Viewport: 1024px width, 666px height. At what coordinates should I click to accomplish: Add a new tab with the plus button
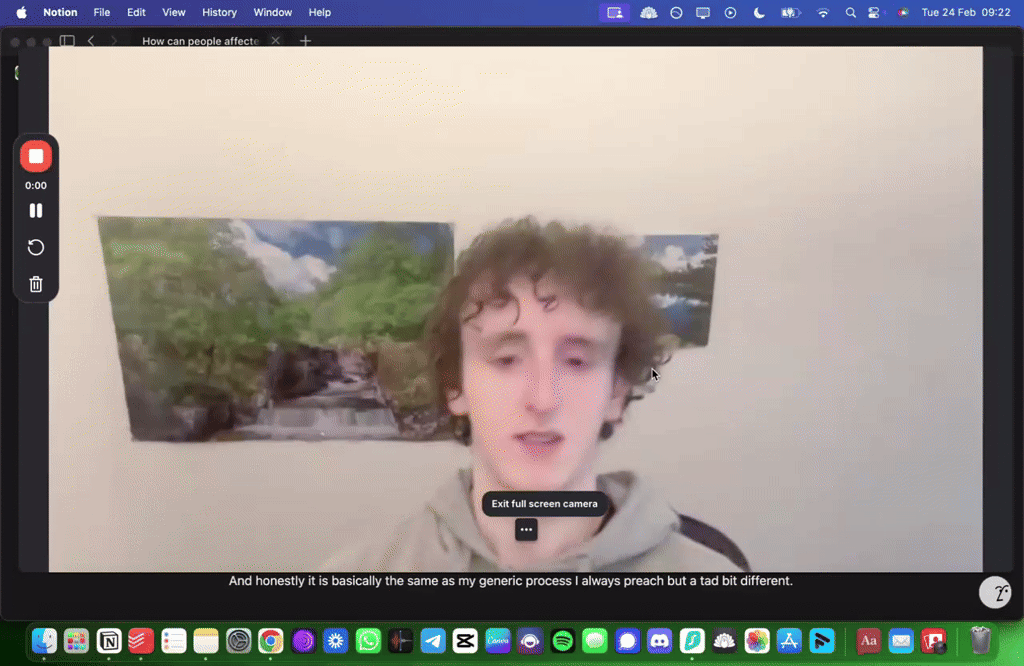tap(305, 40)
